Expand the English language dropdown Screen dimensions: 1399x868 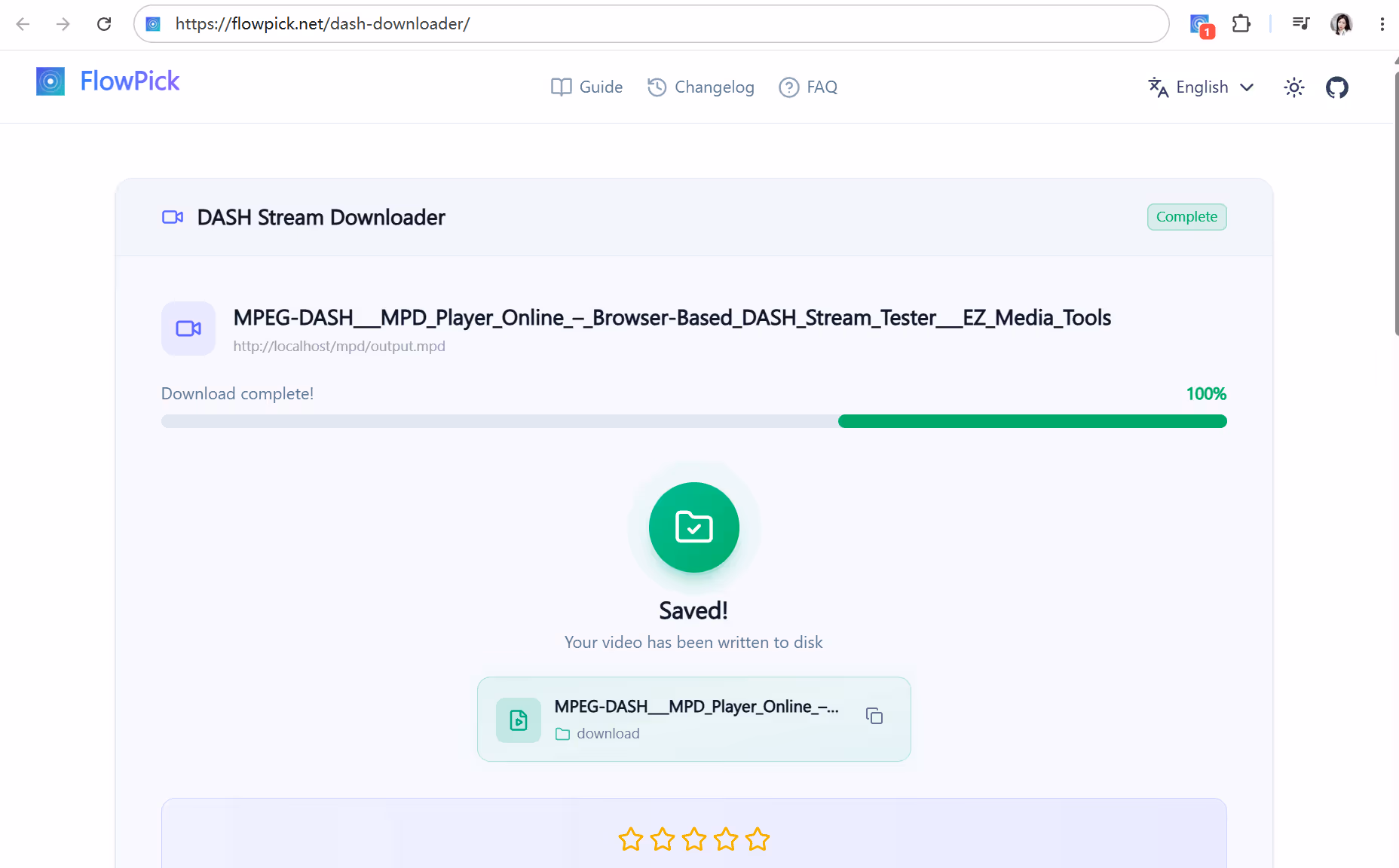click(1201, 87)
